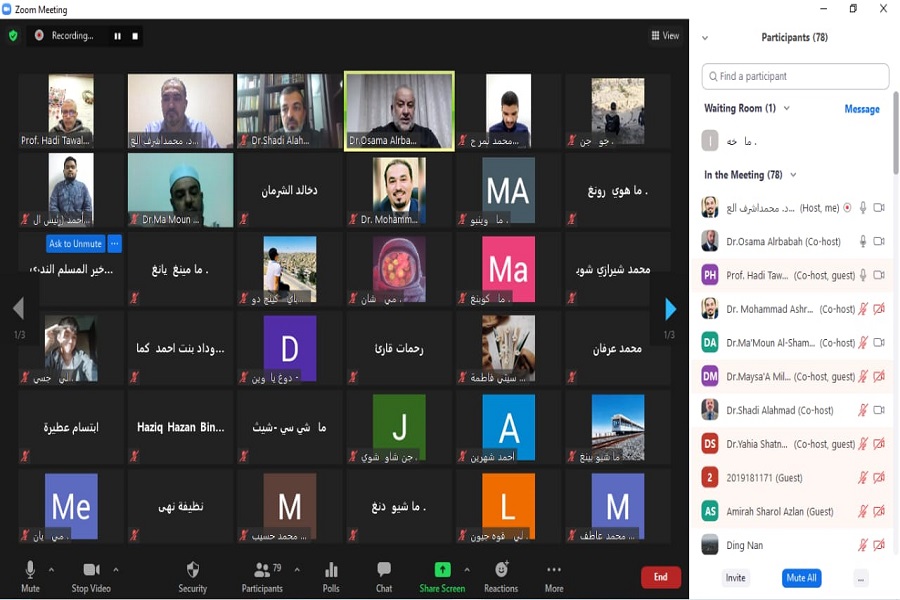The width and height of the screenshot is (900, 600).
Task: Select the Ding Nan participant name
Action: point(744,545)
